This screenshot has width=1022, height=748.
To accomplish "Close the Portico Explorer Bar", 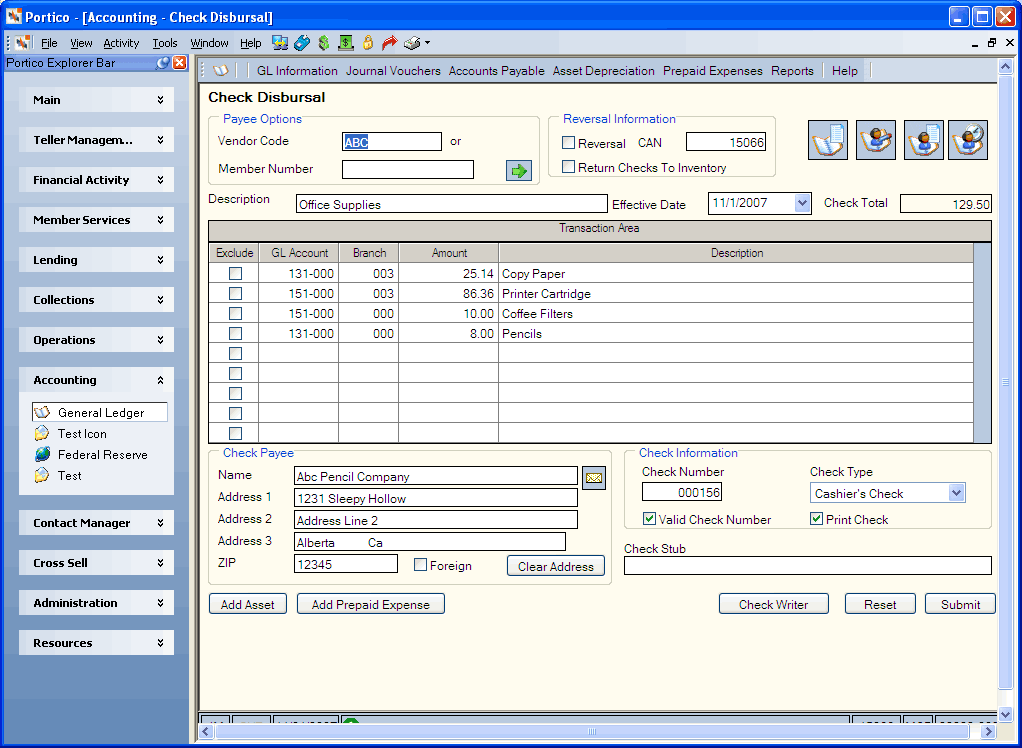I will point(179,63).
